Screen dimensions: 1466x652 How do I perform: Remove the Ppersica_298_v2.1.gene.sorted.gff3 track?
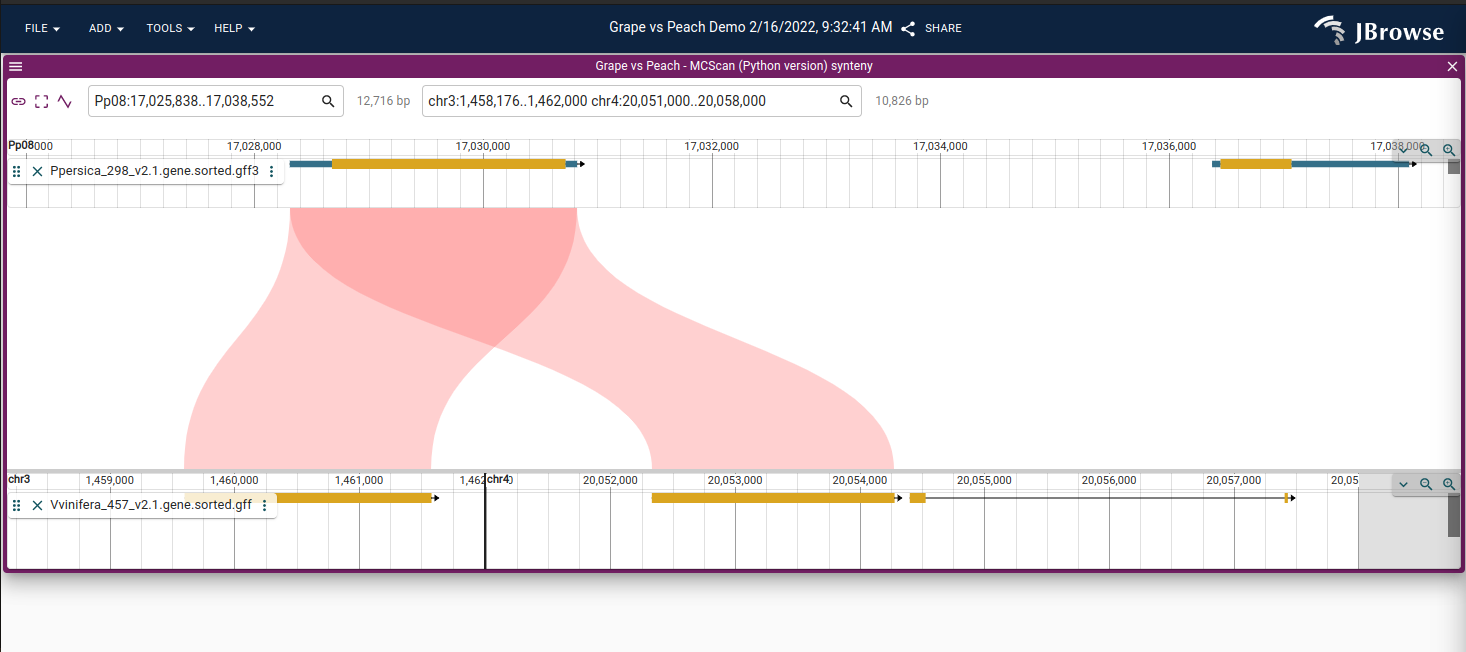(x=37, y=171)
